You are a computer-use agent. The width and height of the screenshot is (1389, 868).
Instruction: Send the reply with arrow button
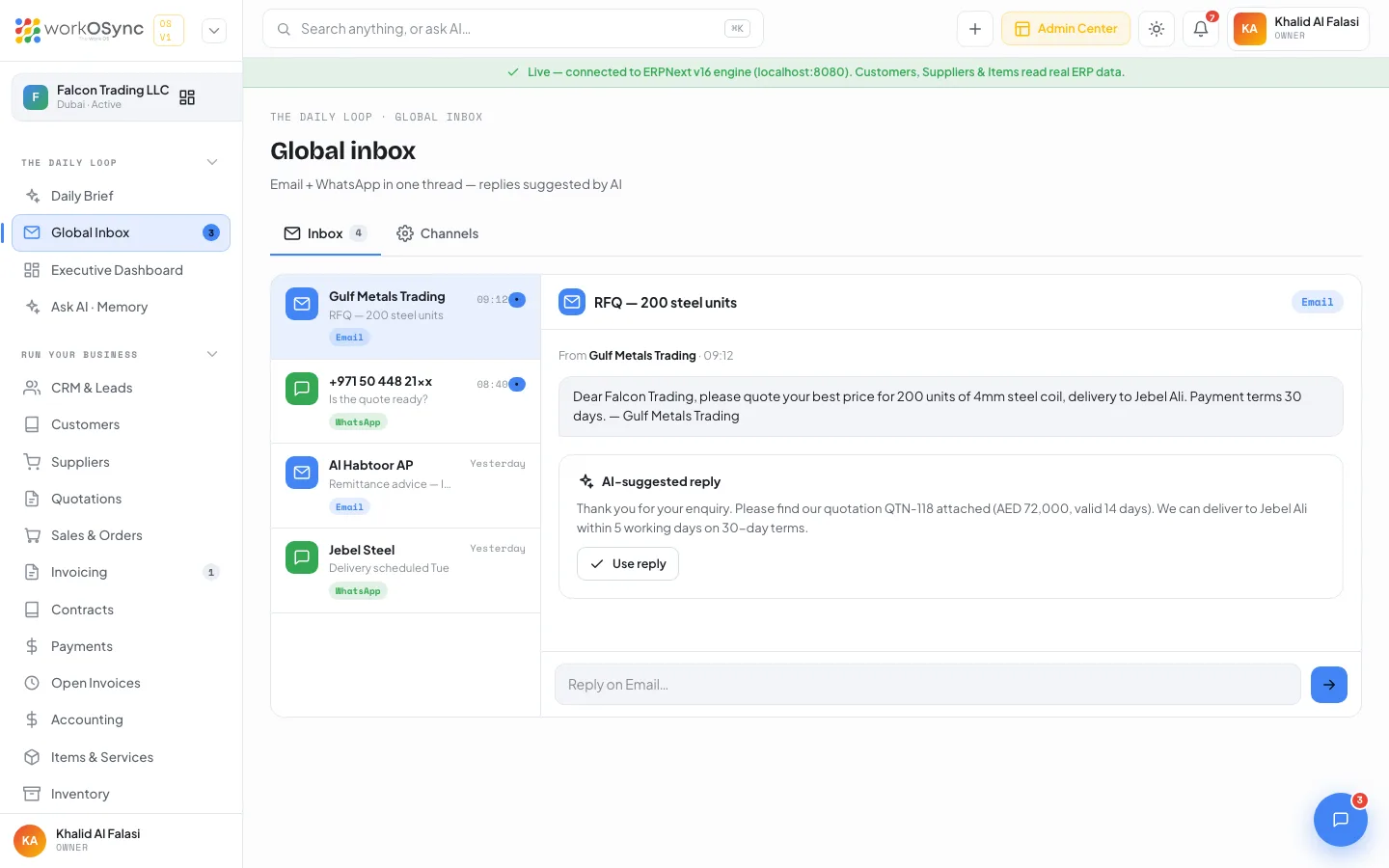coord(1329,685)
